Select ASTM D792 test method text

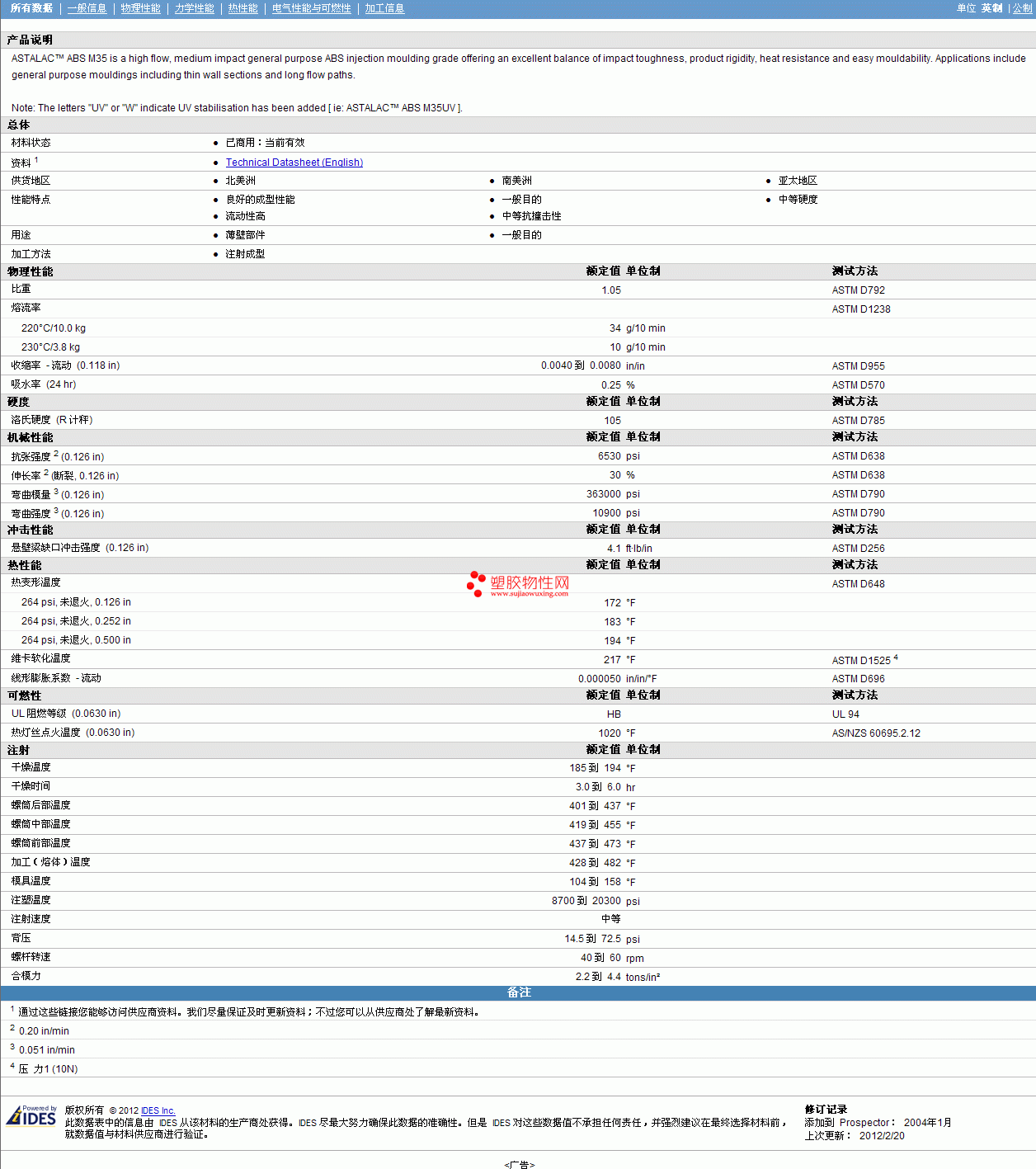[x=859, y=290]
